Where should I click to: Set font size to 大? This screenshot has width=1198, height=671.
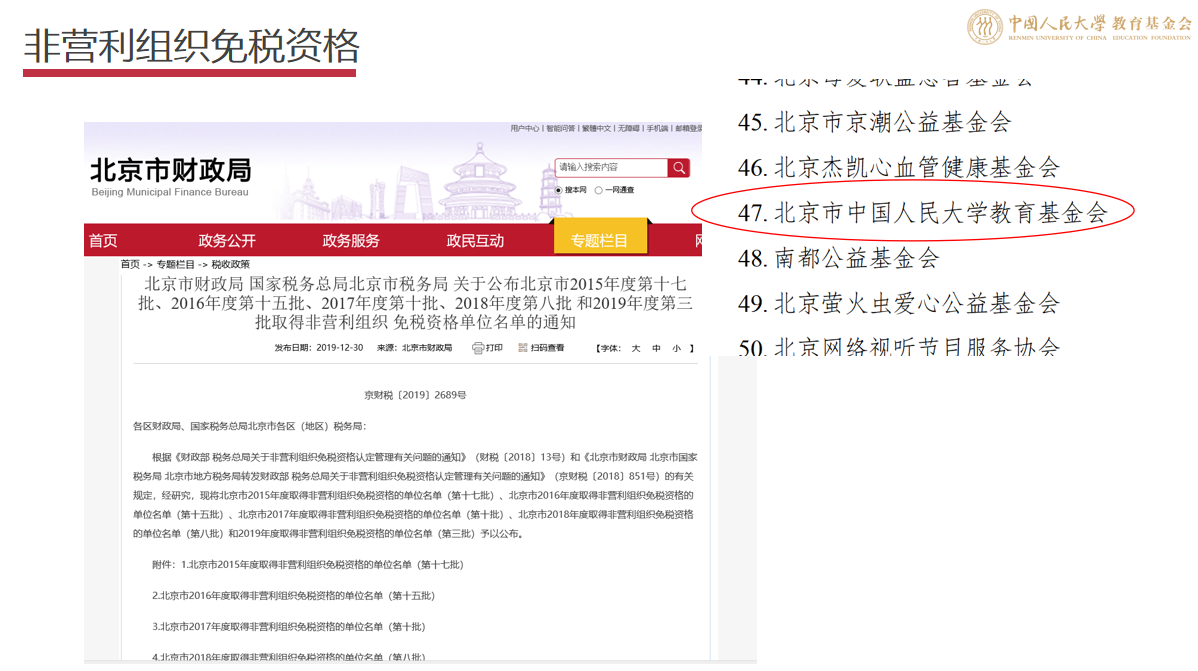coord(635,348)
